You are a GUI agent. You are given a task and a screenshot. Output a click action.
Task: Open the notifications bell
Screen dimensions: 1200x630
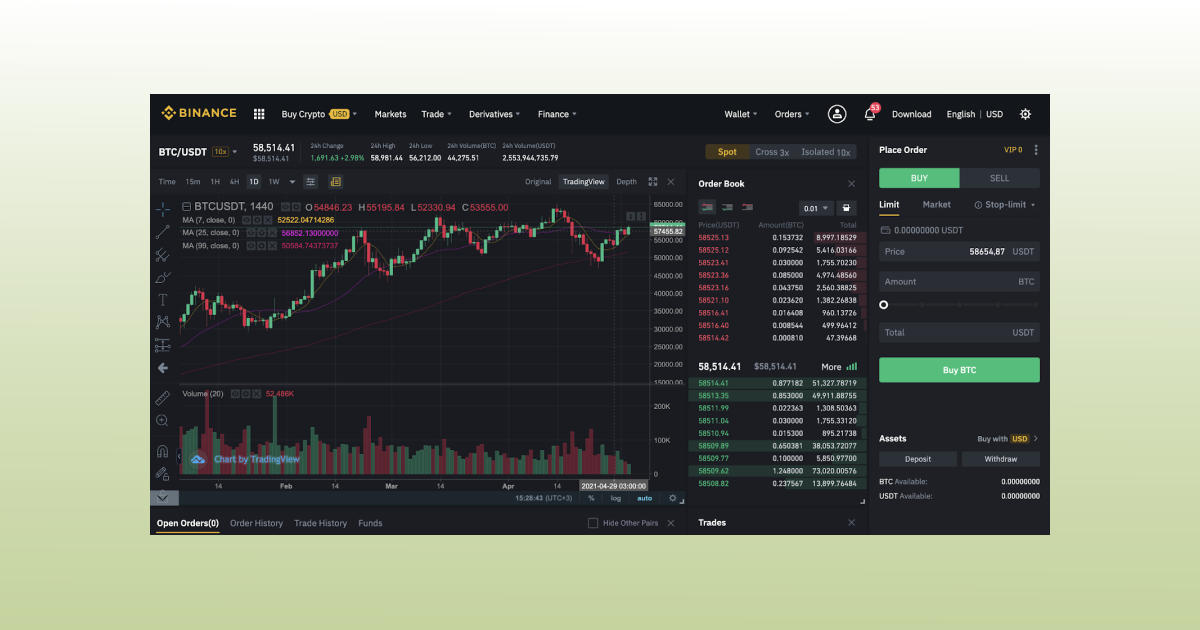pos(869,113)
